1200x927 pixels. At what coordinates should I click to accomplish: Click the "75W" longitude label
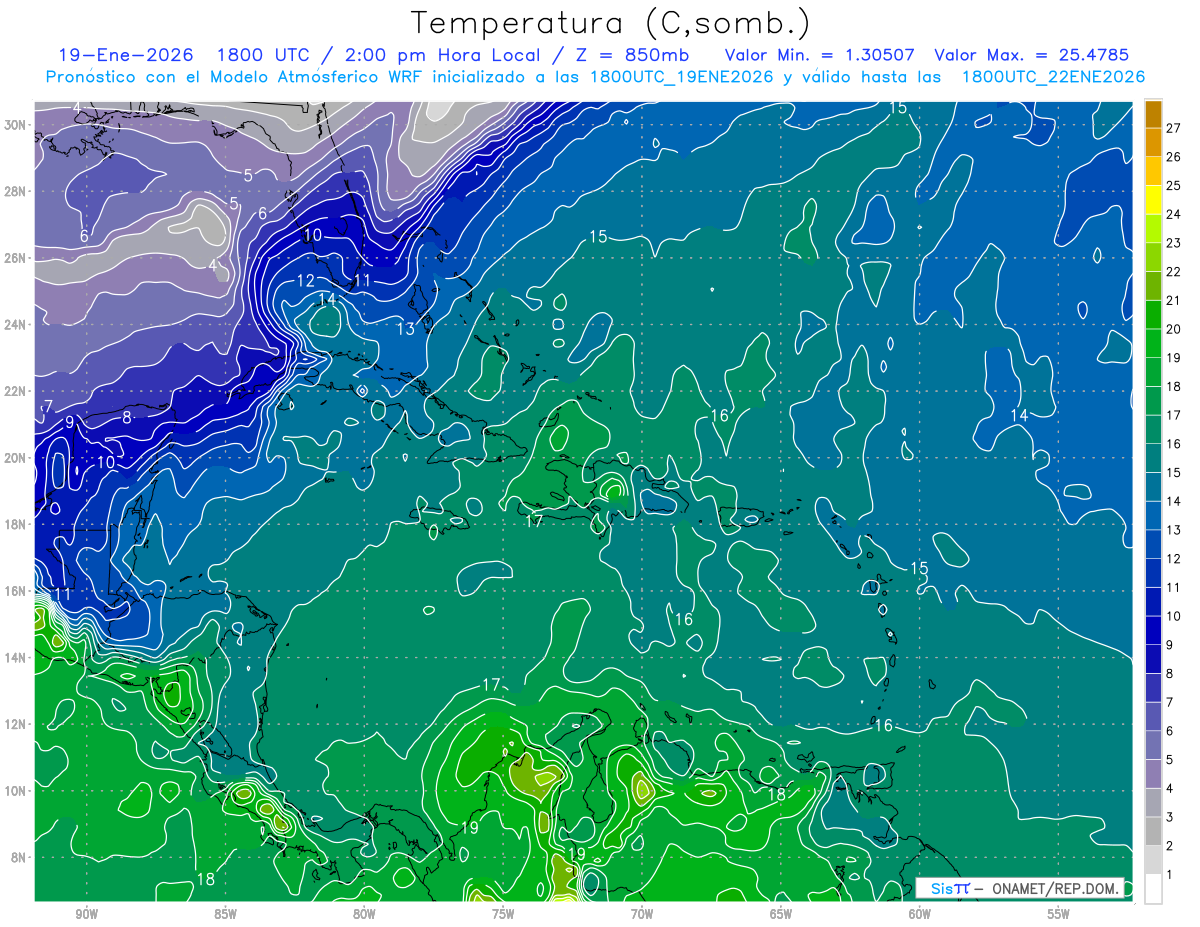(503, 914)
